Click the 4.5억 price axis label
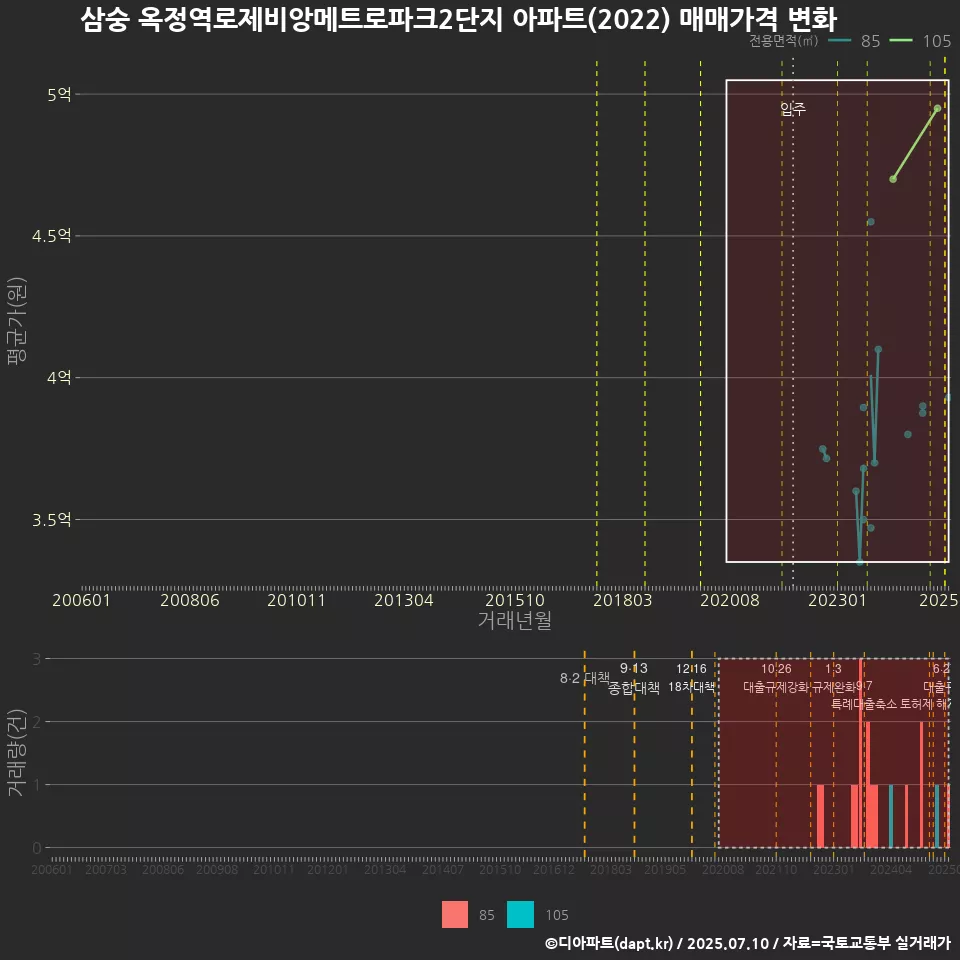This screenshot has width=960, height=960. click(x=51, y=236)
